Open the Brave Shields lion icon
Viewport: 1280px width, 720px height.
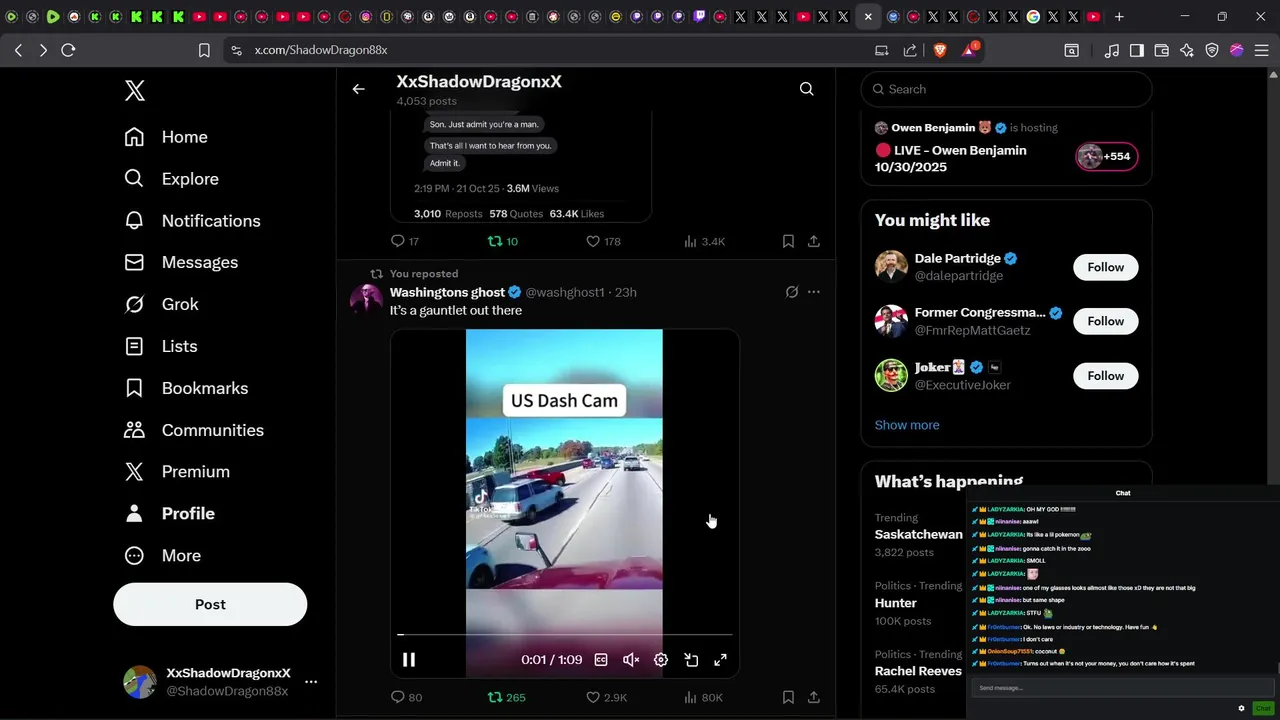(940, 50)
